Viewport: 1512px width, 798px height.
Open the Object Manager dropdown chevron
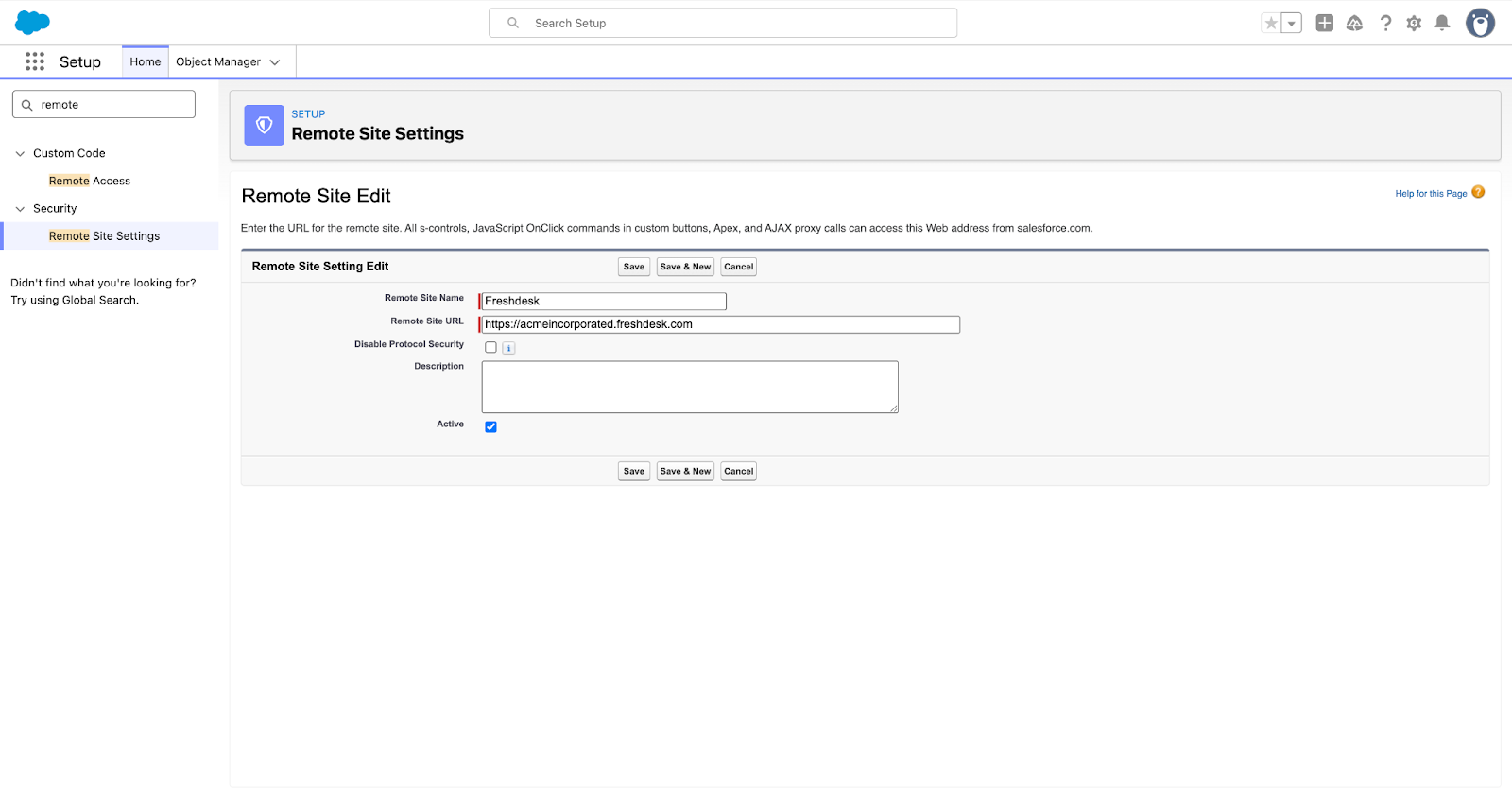pos(275,62)
